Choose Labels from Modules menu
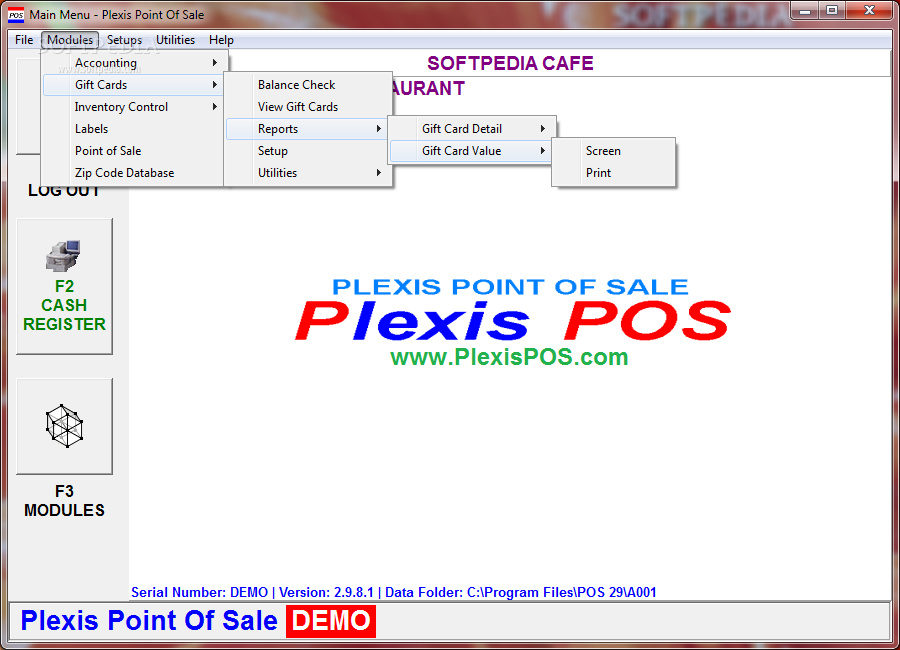 133,129
